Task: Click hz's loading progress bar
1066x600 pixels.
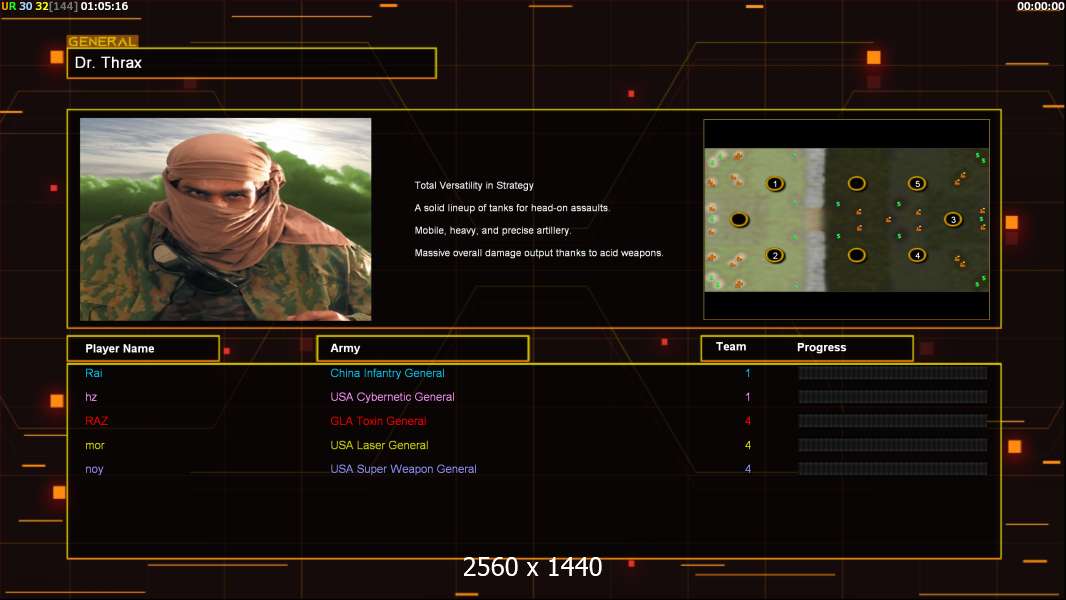Action: 893,397
